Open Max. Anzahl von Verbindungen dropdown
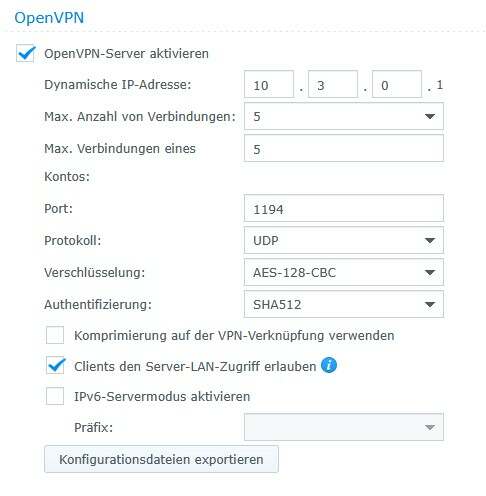 click(344, 116)
